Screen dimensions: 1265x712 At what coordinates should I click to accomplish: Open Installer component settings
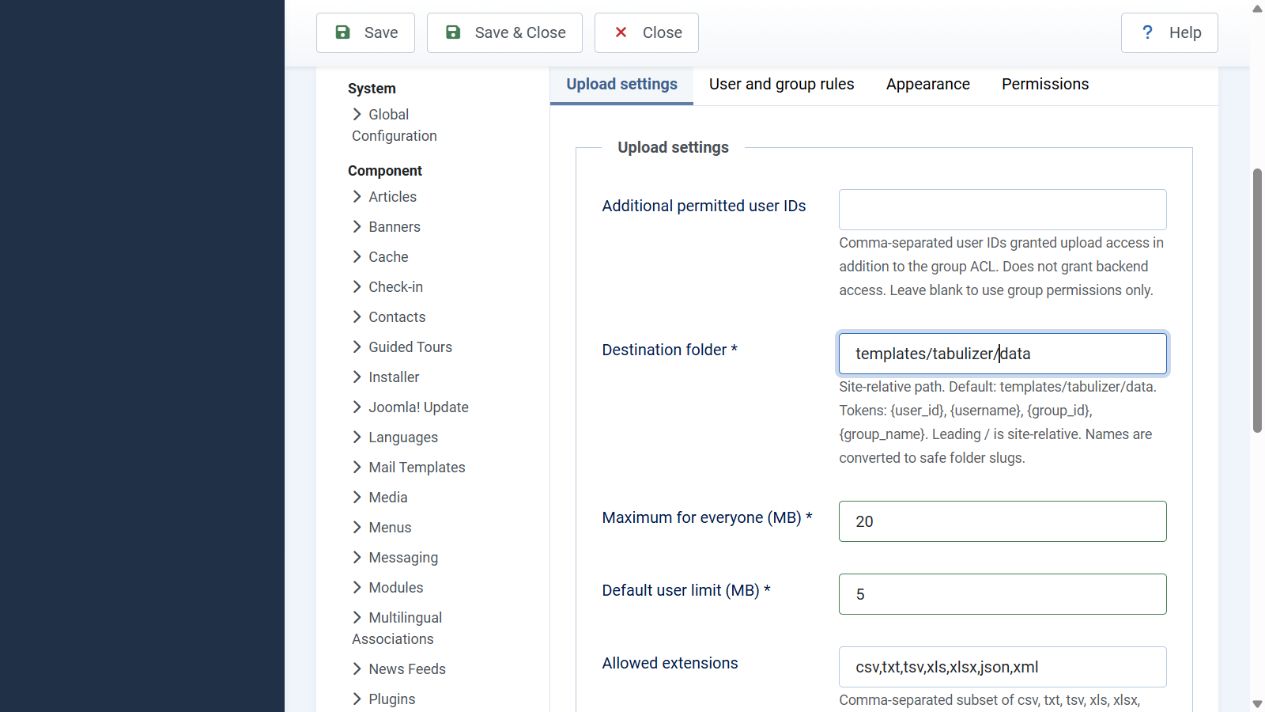click(385, 377)
